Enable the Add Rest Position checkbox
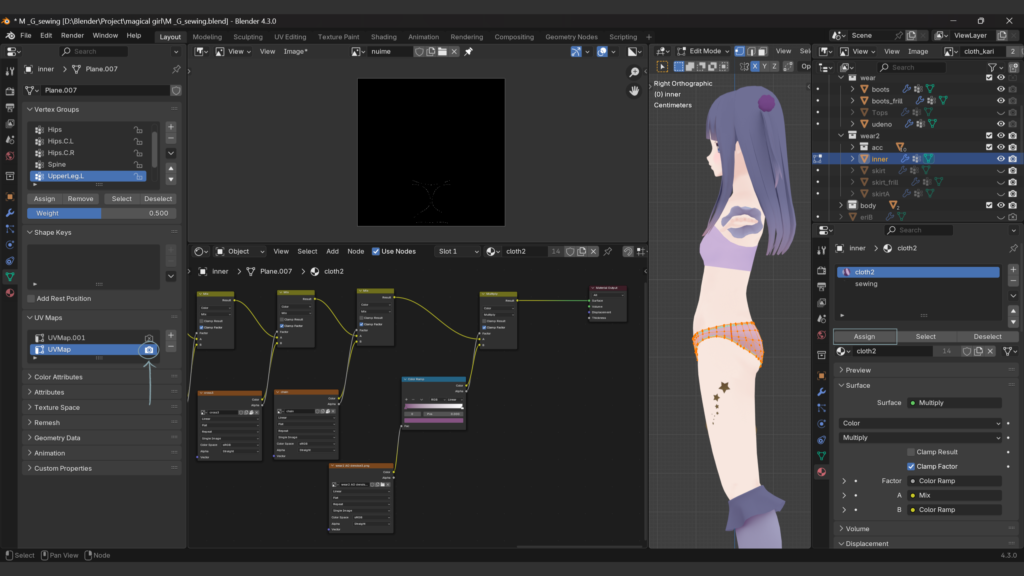 pos(31,298)
